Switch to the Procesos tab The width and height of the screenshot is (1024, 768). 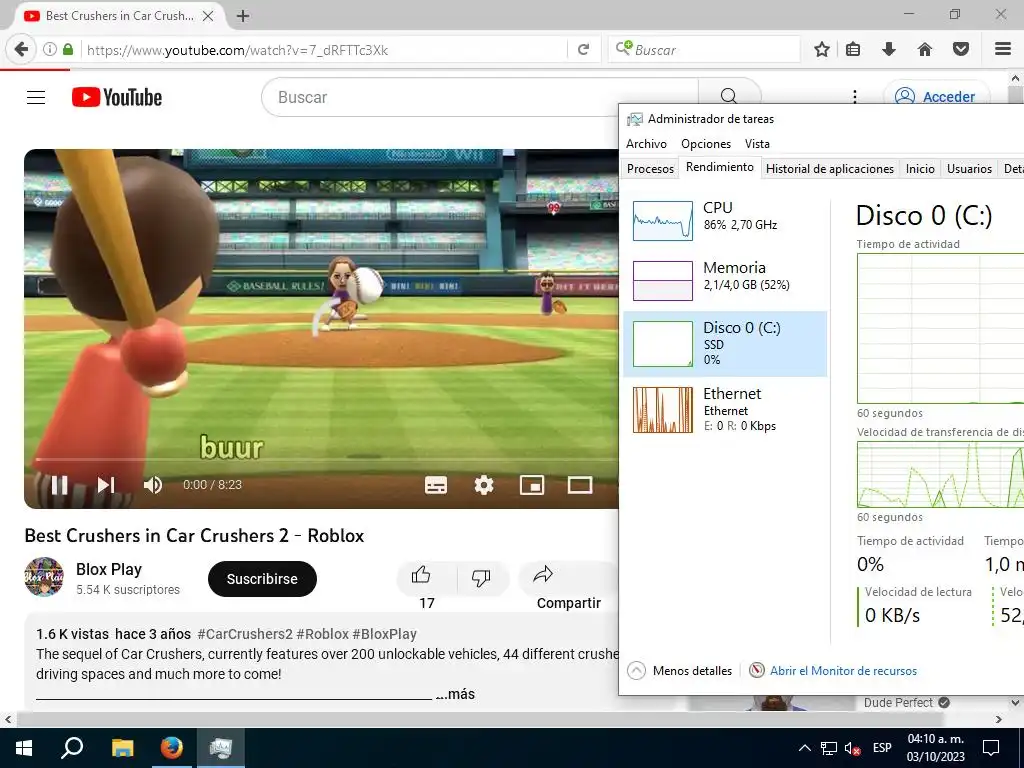click(x=650, y=168)
